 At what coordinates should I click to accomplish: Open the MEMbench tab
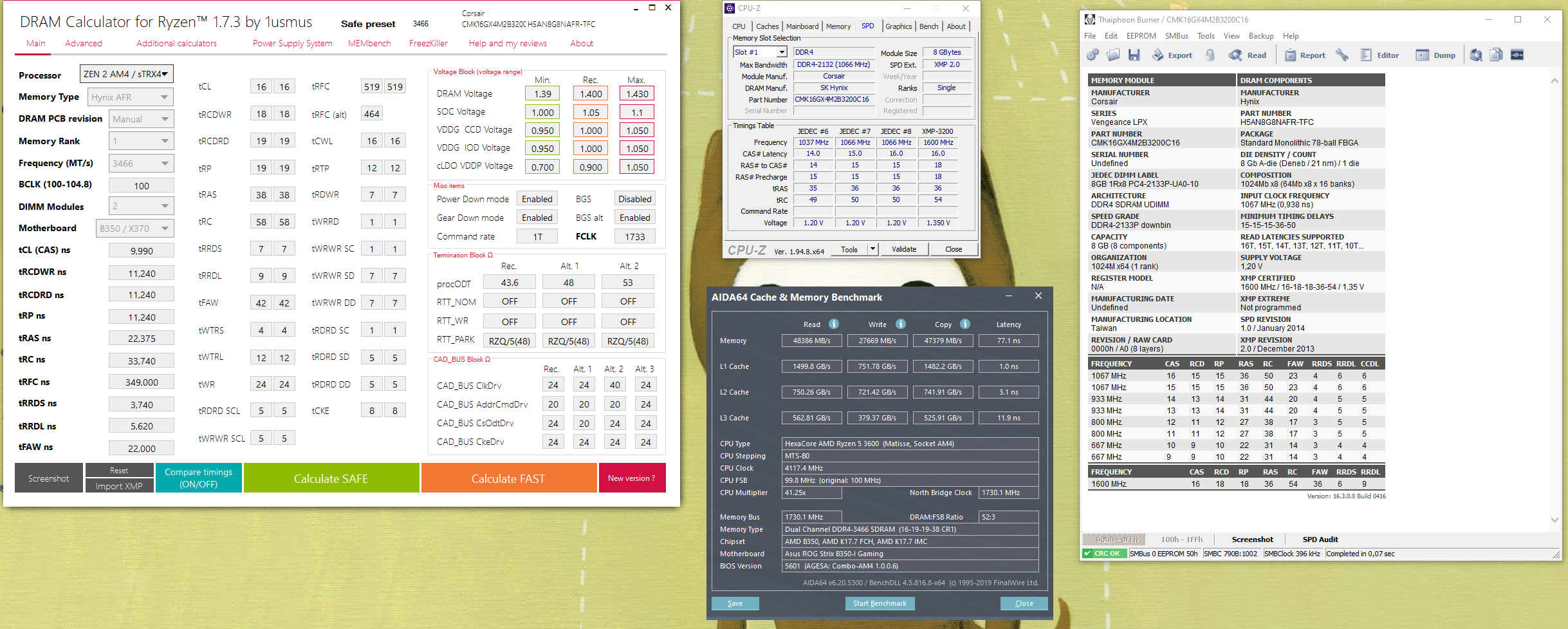369,43
